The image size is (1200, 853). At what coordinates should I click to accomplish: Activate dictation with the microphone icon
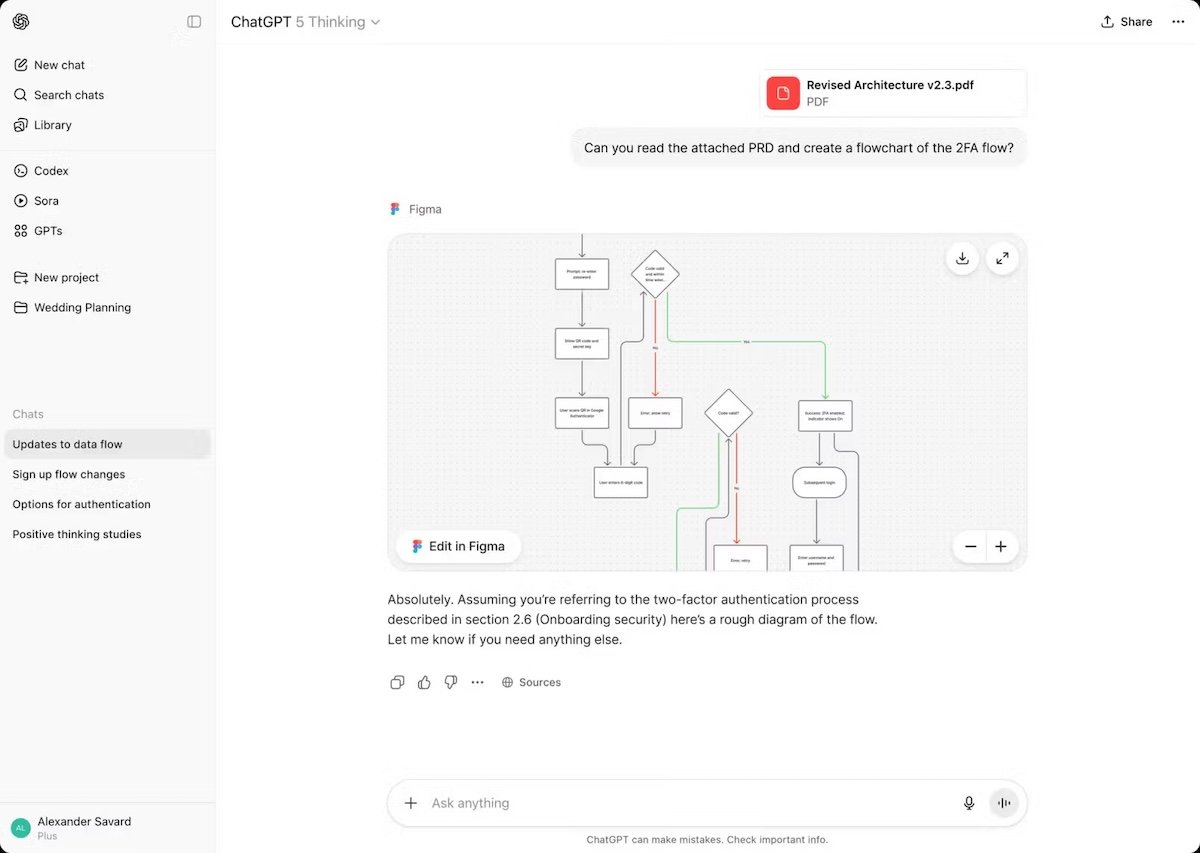(x=968, y=802)
